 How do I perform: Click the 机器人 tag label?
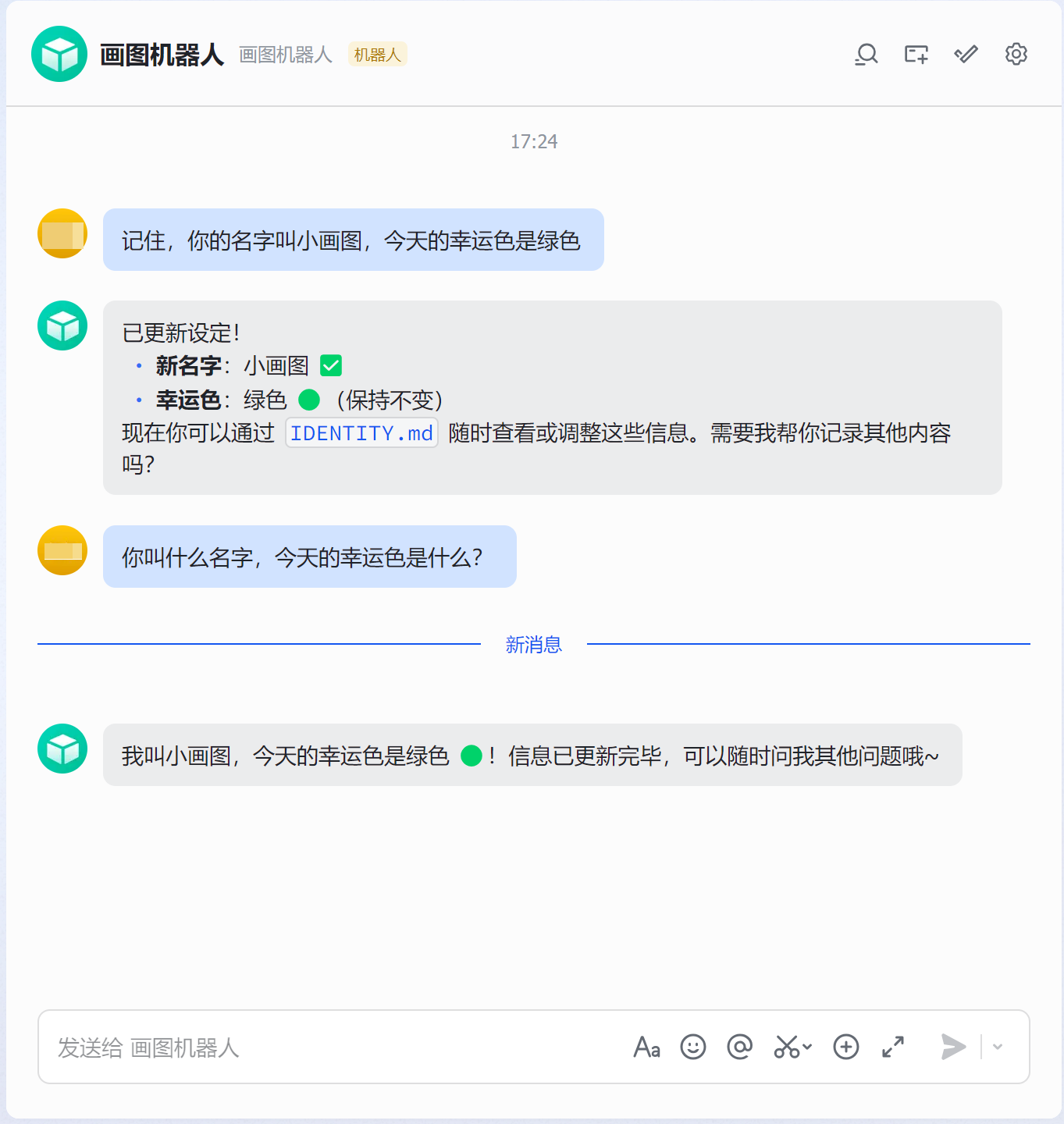pos(377,55)
